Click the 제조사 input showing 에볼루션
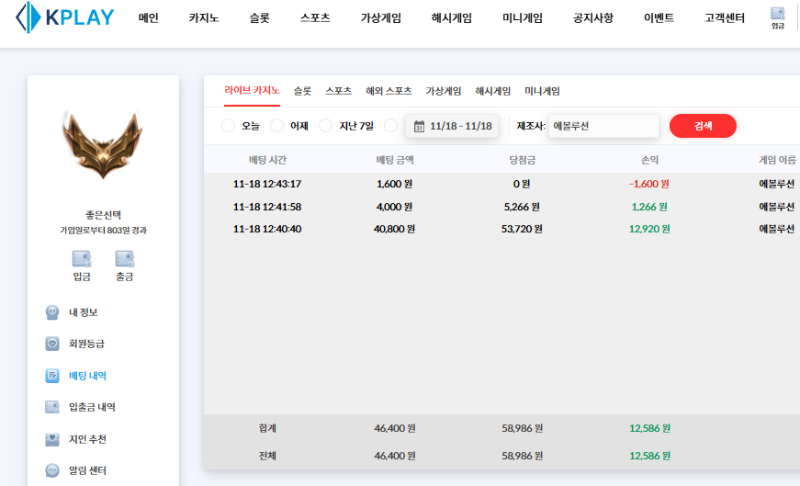Screen dimensions: 800x486 pos(604,126)
